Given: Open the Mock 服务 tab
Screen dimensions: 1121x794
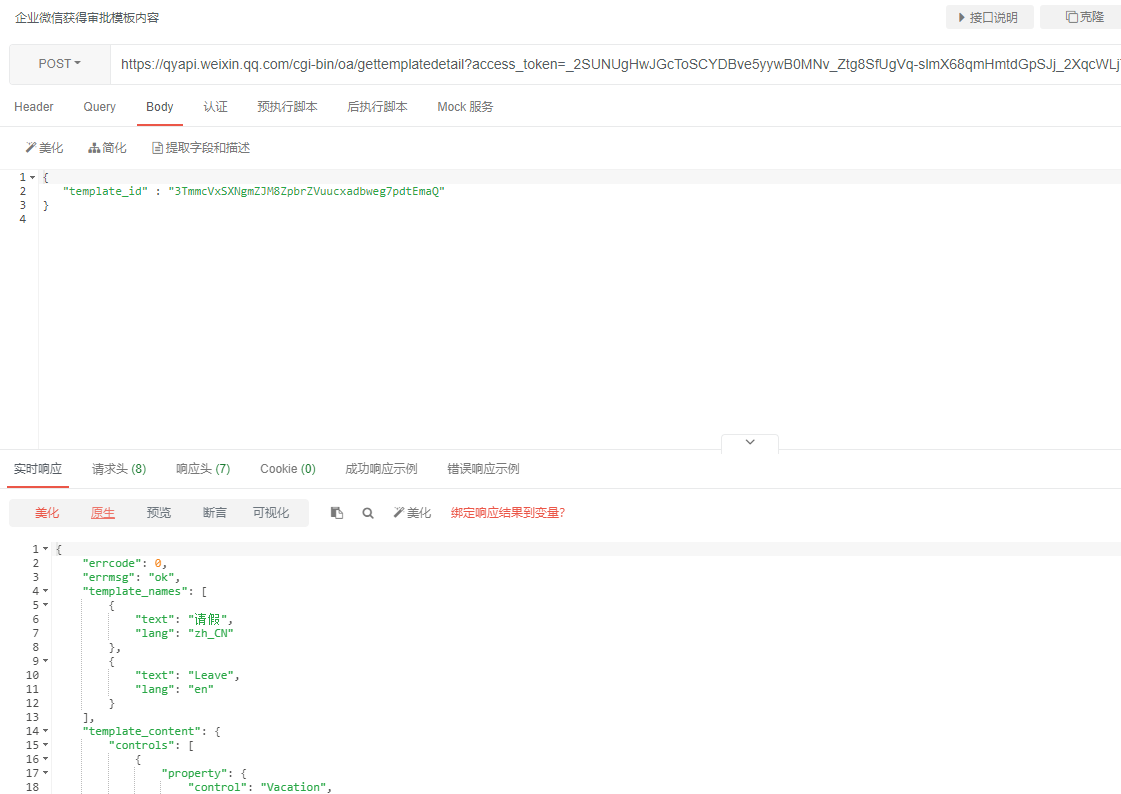Looking at the screenshot, I should (465, 106).
